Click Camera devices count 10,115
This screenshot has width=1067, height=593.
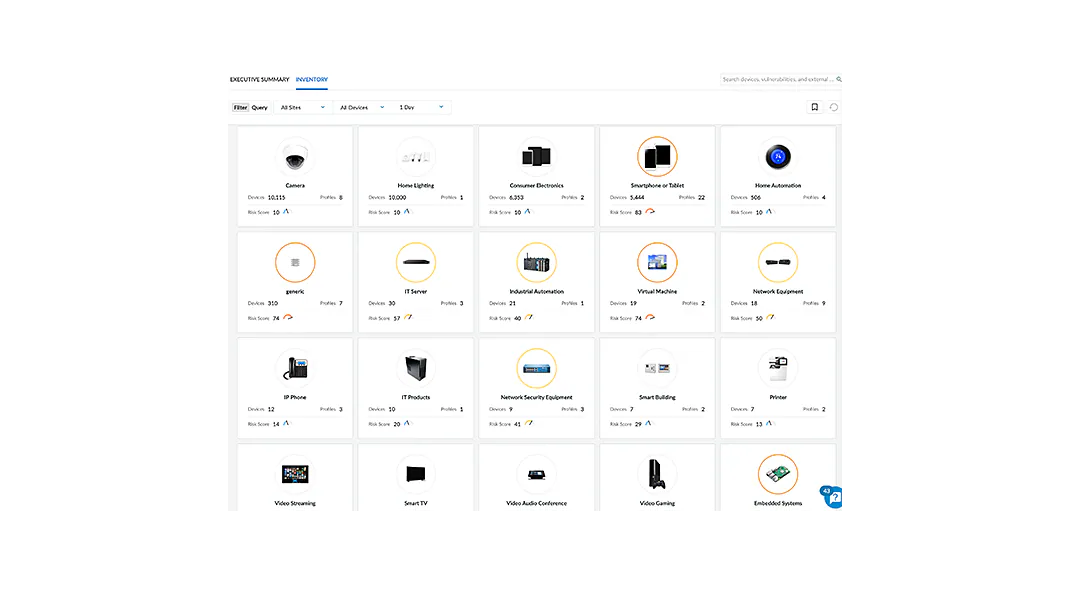(x=276, y=197)
